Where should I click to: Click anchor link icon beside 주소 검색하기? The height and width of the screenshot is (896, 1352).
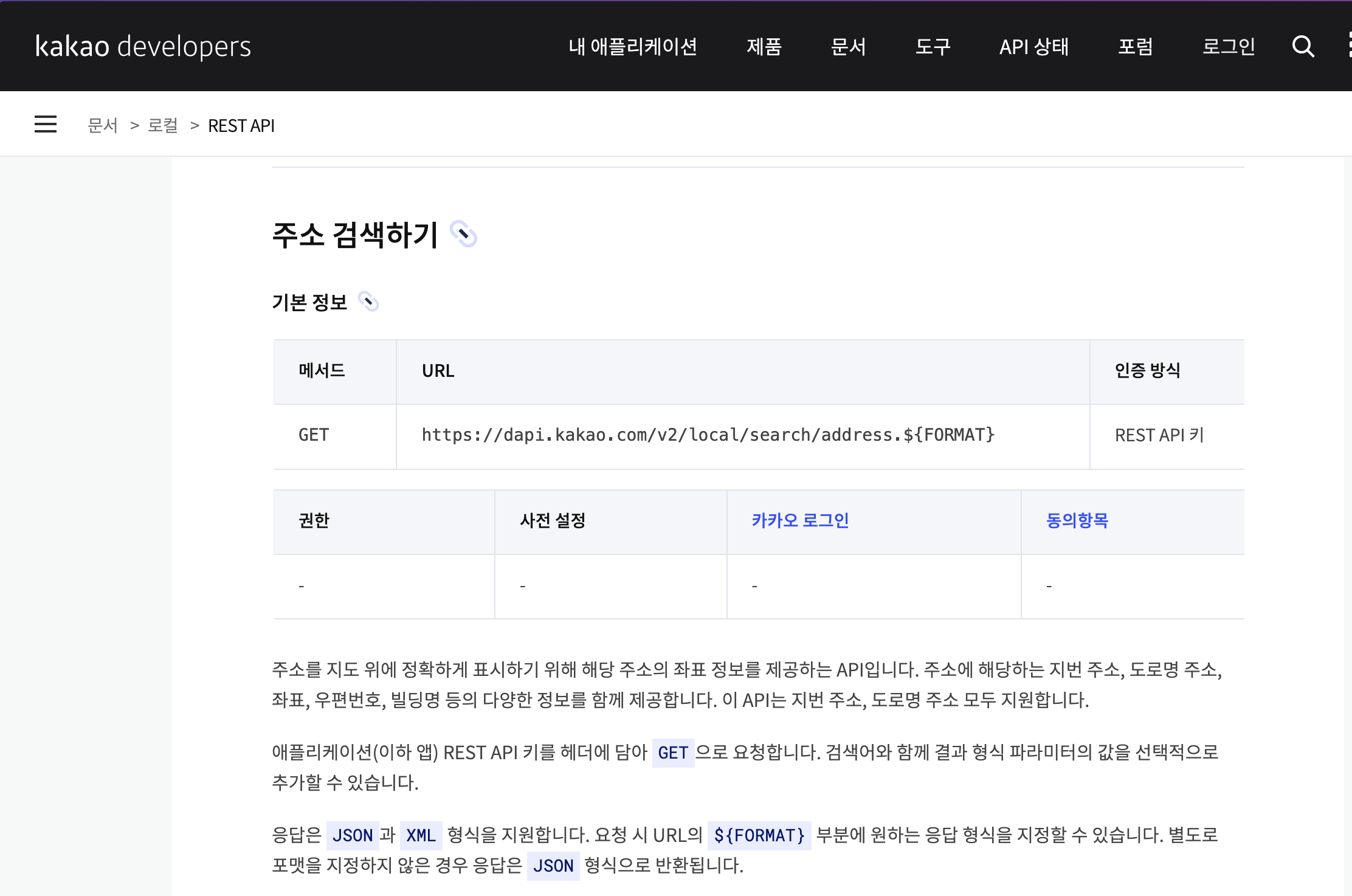[x=463, y=234]
